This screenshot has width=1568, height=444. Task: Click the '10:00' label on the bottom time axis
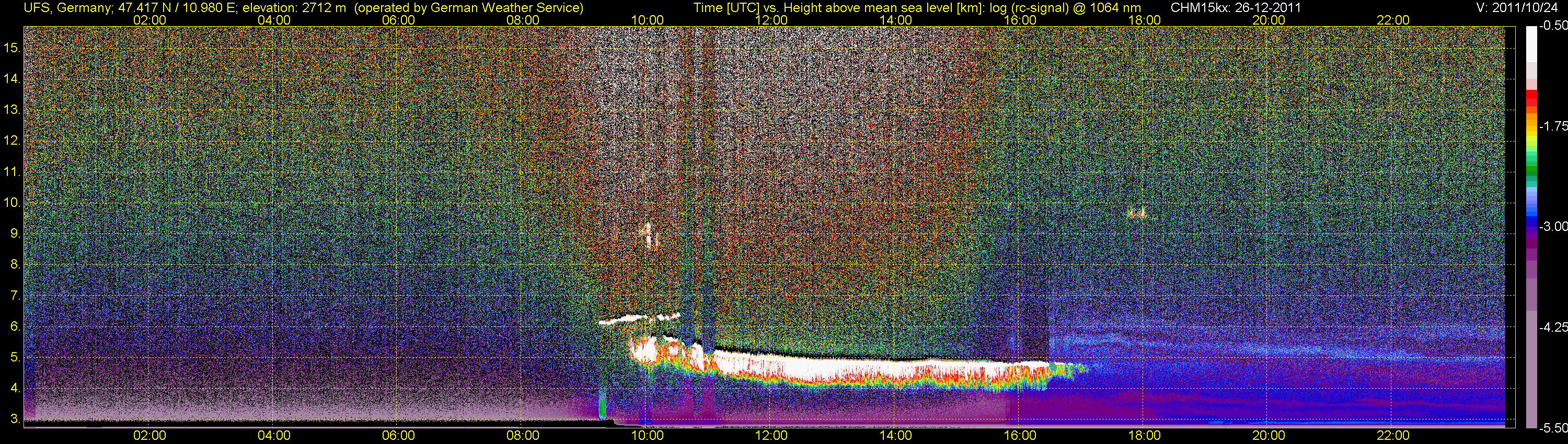click(647, 436)
